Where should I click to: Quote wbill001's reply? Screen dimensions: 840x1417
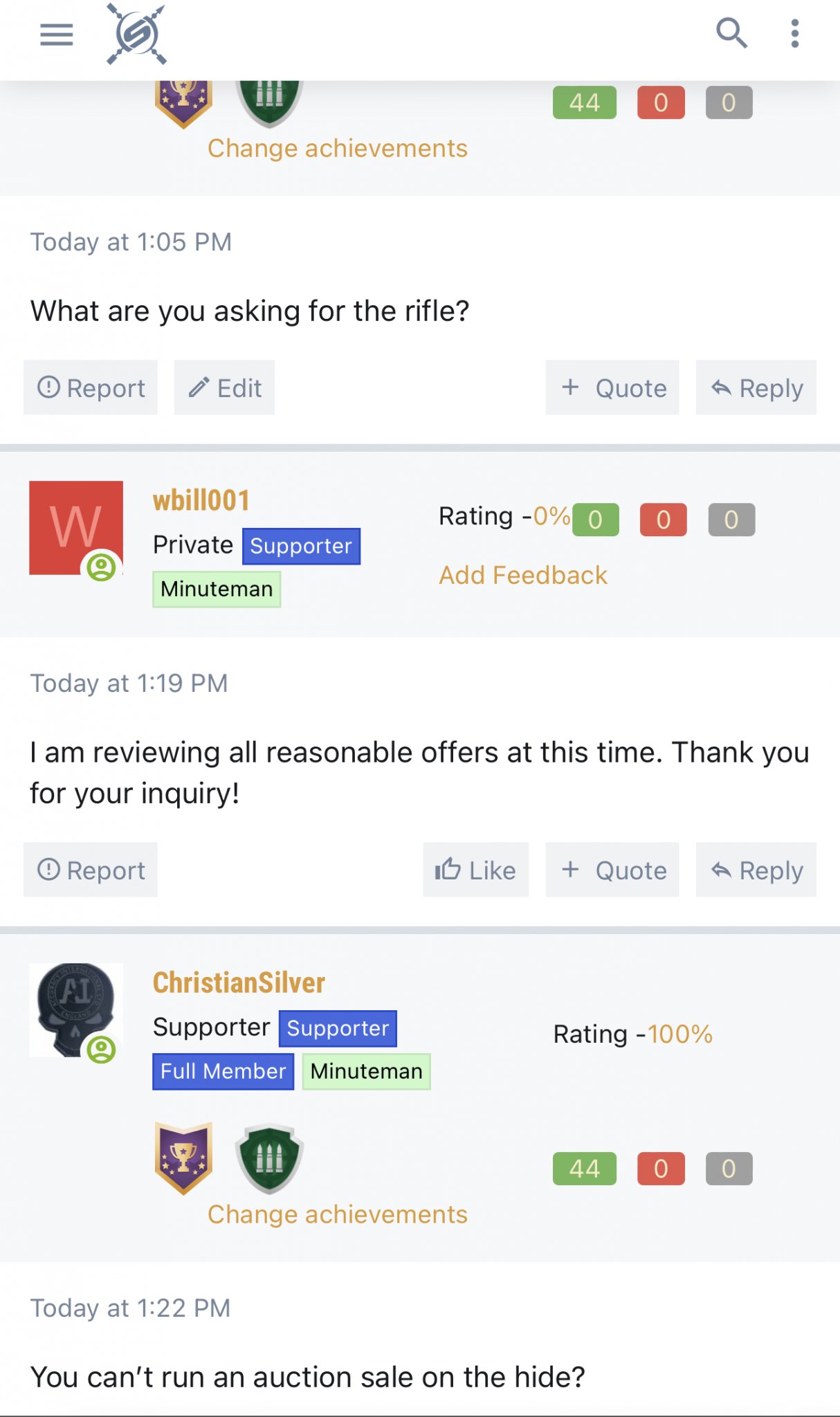pos(612,870)
